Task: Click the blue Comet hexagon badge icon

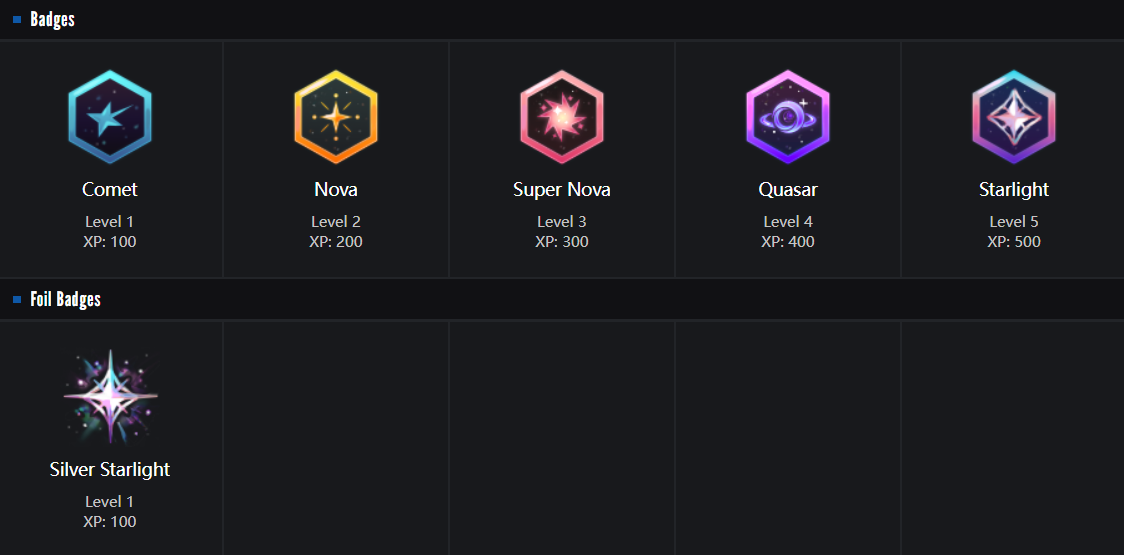Action: [110, 117]
